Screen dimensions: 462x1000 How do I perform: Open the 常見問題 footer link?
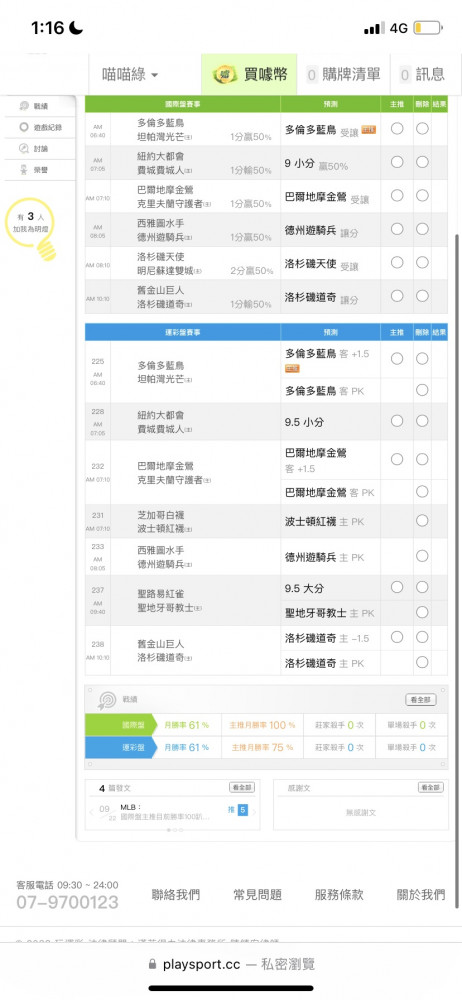[257, 895]
